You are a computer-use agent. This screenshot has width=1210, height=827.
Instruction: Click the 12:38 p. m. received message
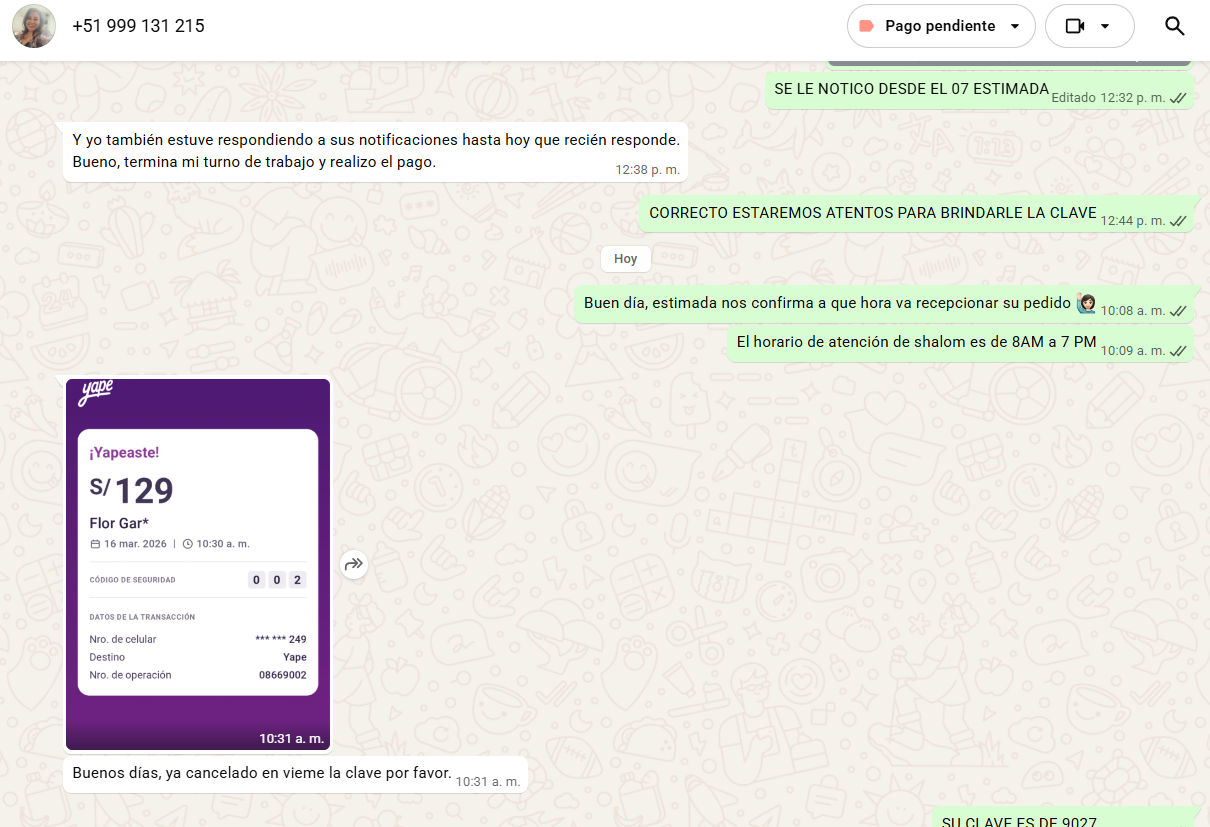point(375,151)
